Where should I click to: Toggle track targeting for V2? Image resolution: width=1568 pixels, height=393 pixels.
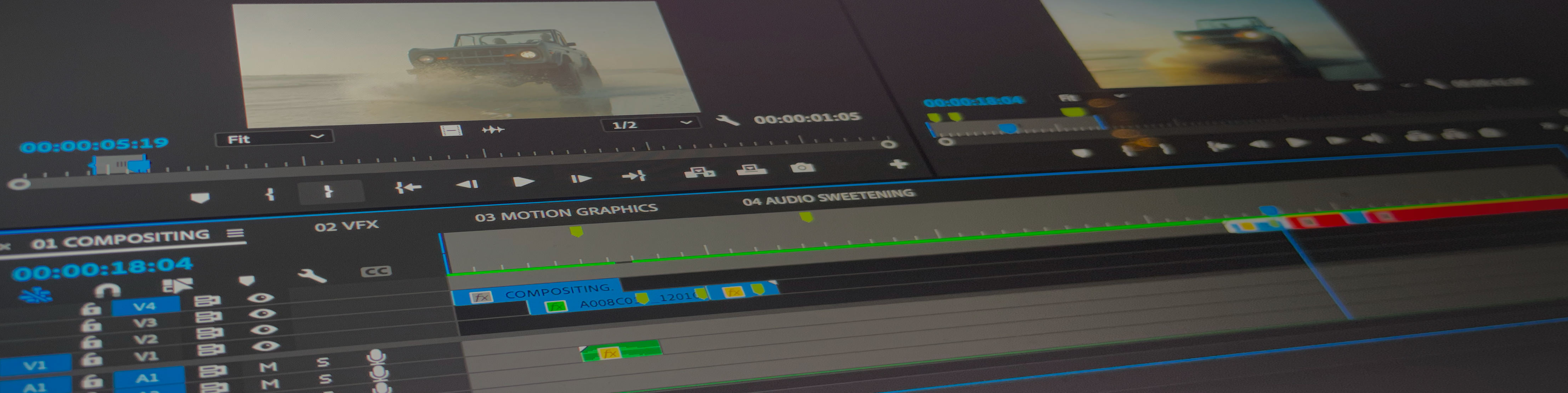coord(146,339)
